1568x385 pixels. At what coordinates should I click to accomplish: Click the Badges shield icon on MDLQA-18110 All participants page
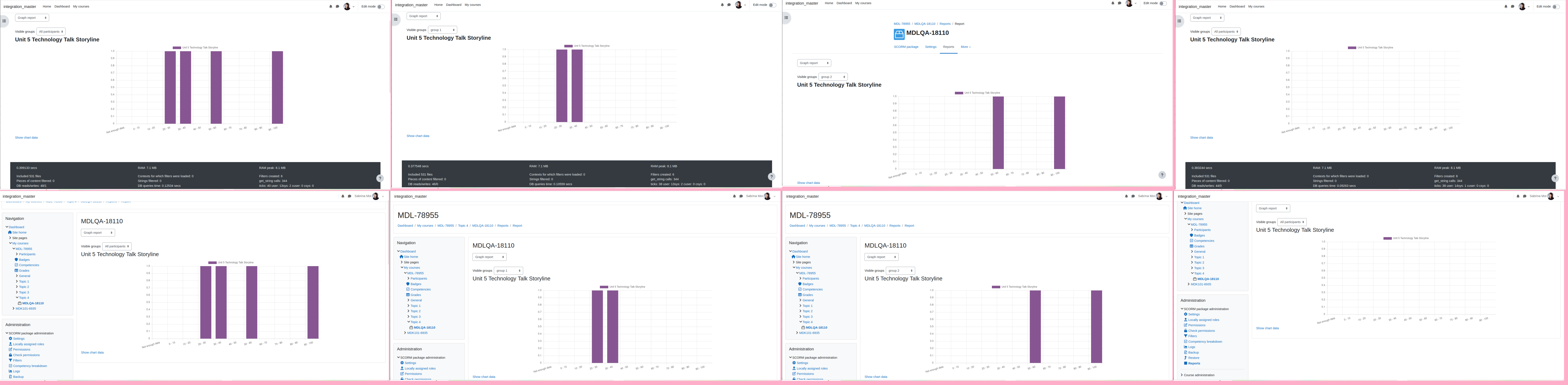17,259
